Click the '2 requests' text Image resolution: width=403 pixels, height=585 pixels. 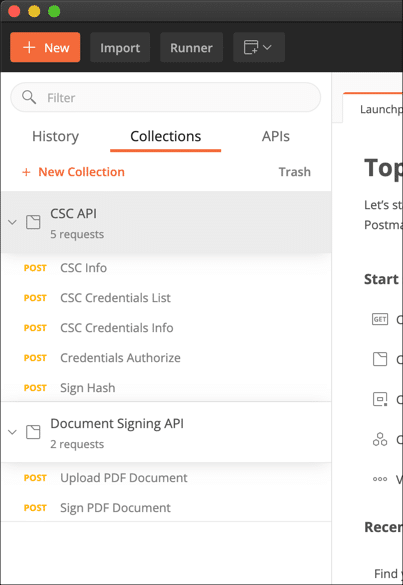pyautogui.click(x=77, y=444)
